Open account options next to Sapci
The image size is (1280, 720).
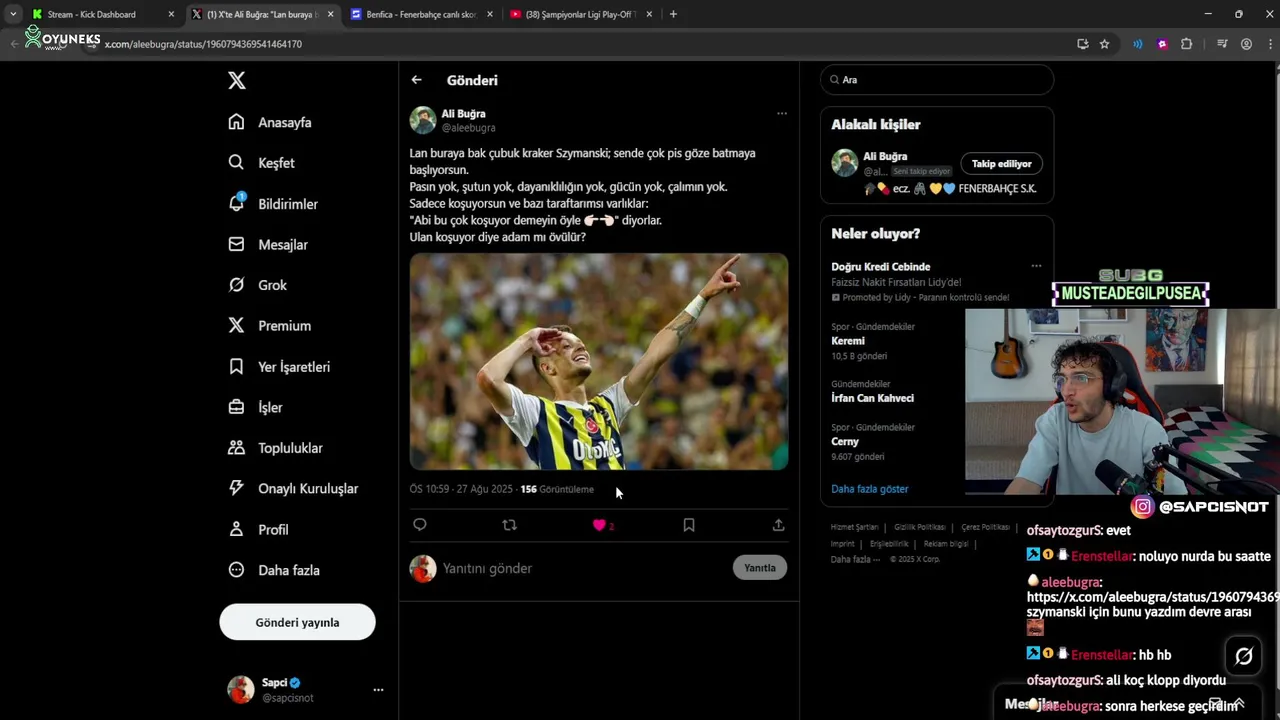378,690
